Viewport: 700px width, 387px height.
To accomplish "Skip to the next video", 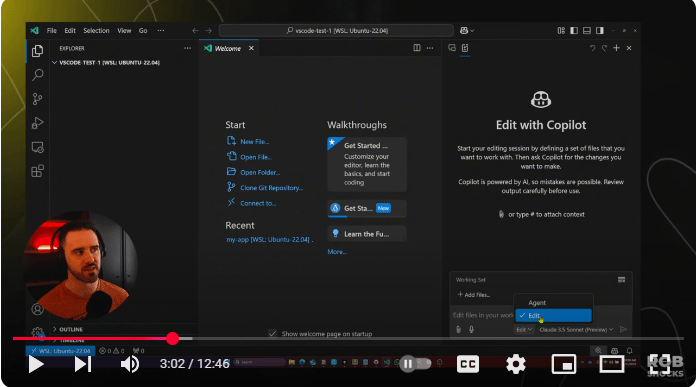I will 83,364.
